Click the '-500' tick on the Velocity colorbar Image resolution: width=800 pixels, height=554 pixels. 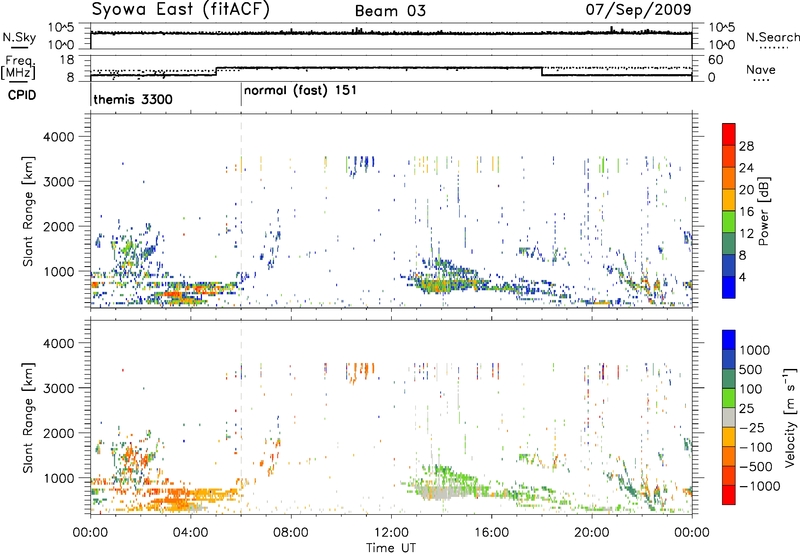pyautogui.click(x=755, y=467)
